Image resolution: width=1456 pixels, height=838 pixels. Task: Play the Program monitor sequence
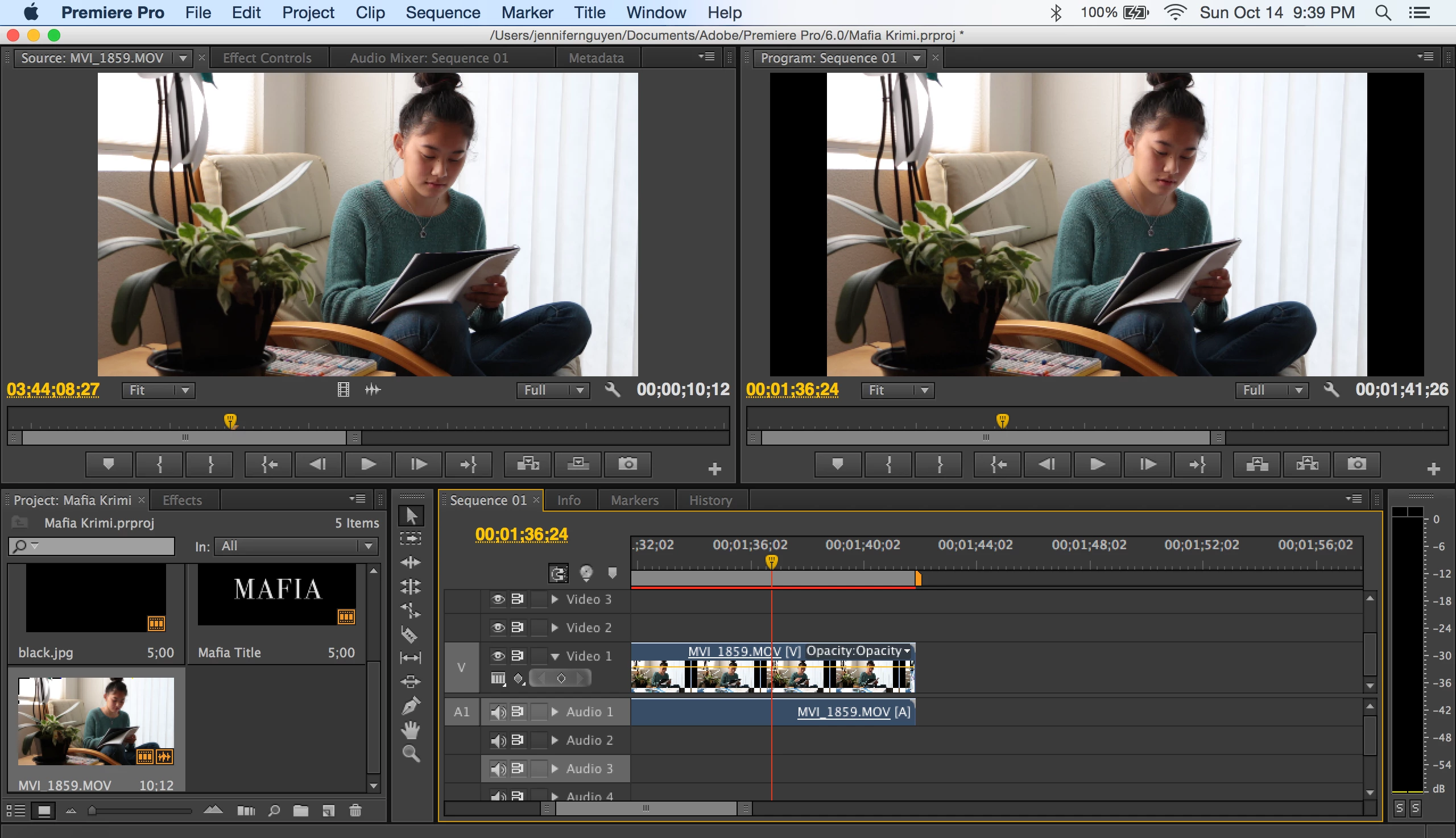[1097, 464]
